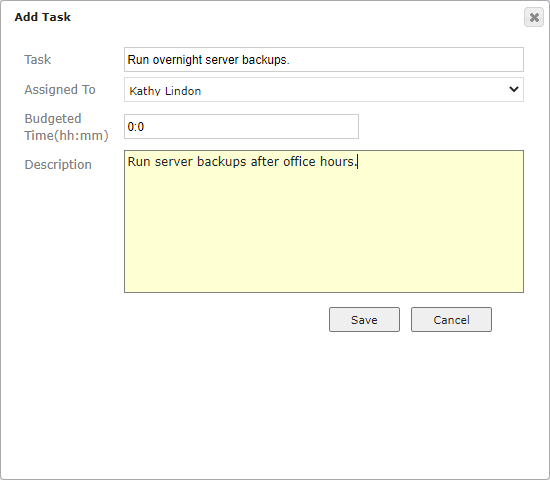The image size is (550, 480).
Task: Open the Kathy Lindon combo box
Action: [x=324, y=89]
